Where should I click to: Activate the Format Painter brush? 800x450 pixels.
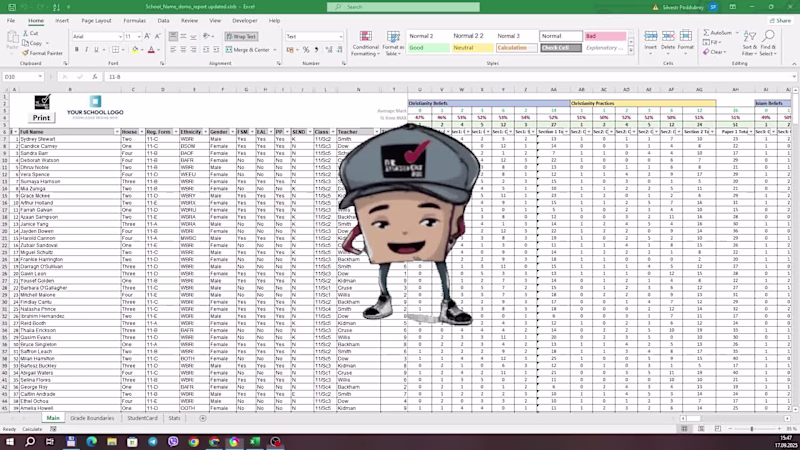click(26, 53)
